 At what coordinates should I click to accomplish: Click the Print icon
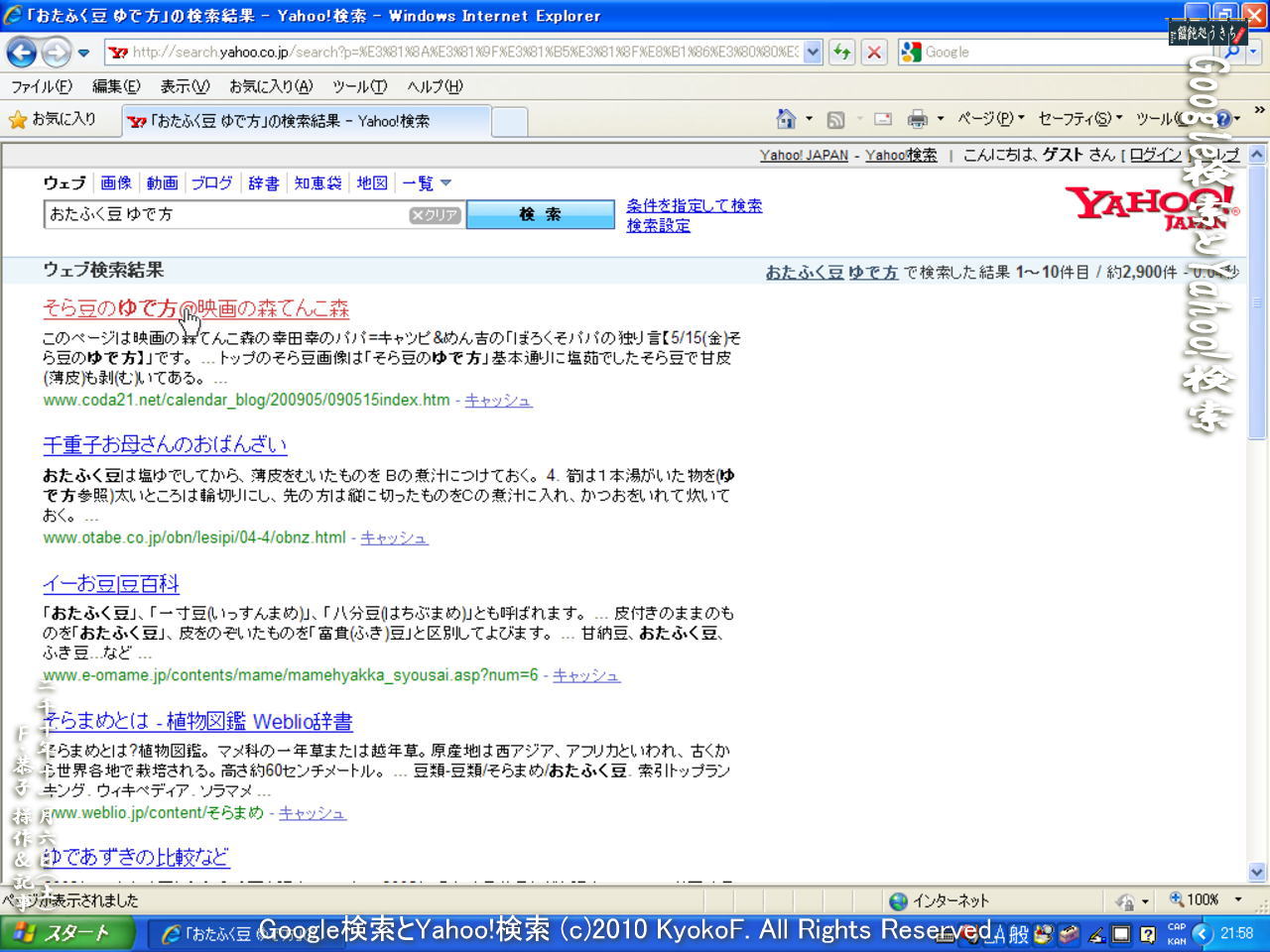918,120
